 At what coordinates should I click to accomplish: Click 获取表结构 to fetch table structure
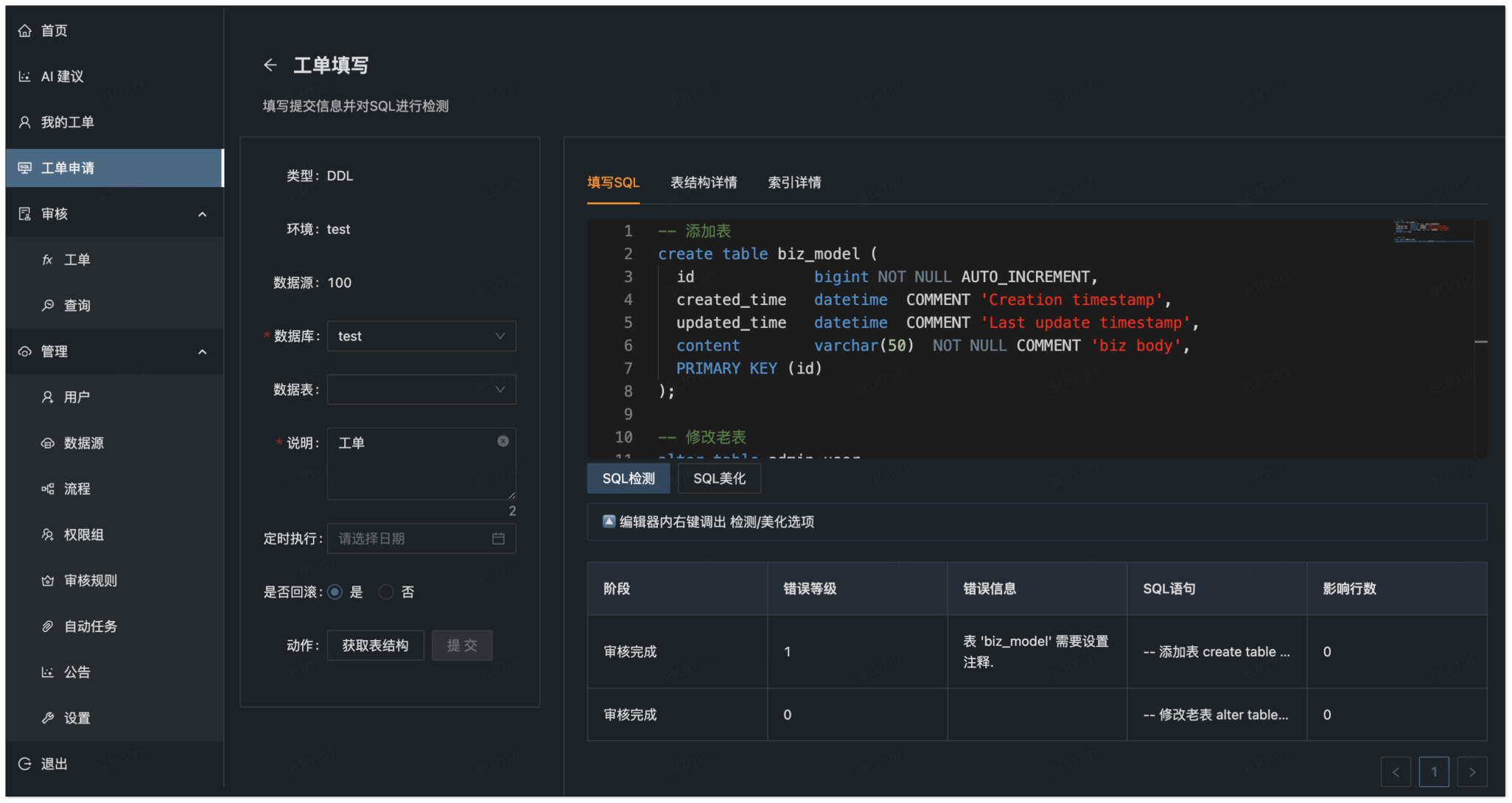click(x=375, y=645)
